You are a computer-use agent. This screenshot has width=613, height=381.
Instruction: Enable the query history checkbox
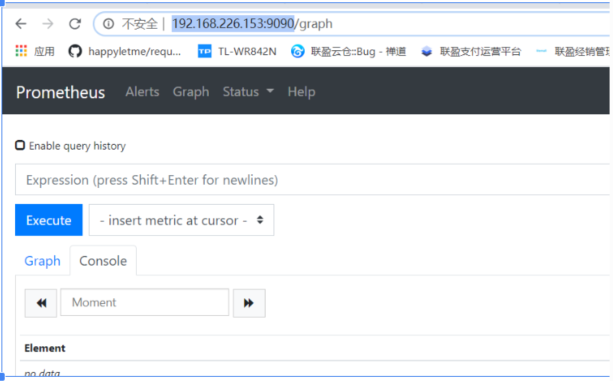pos(20,145)
